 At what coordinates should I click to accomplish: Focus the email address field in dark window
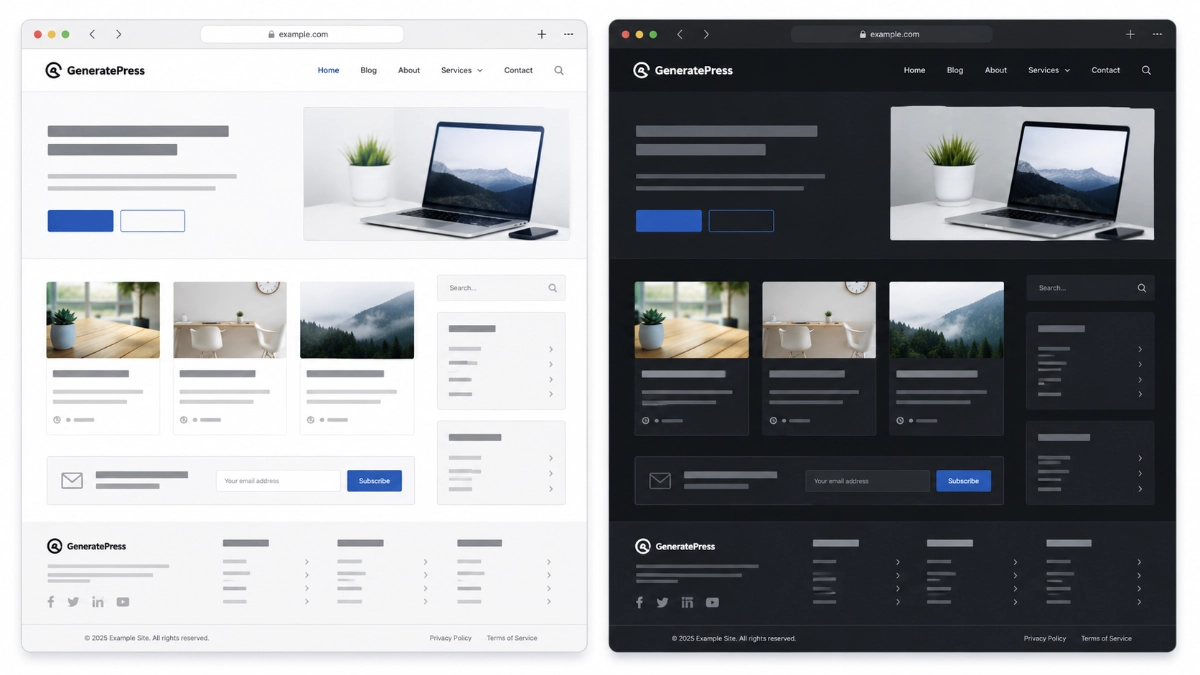pos(867,481)
